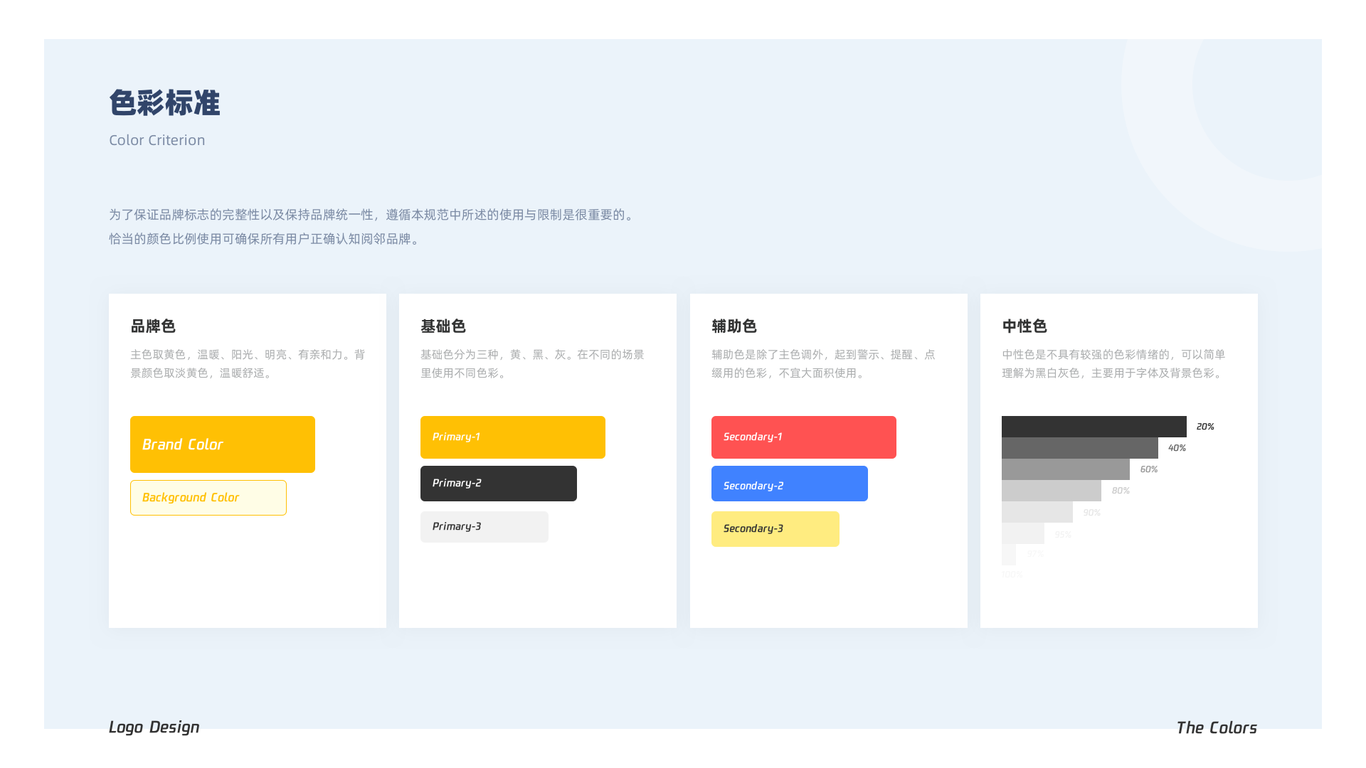Click the yellow Brand Color swatch
This screenshot has height=768, width=1366.
pos(222,444)
